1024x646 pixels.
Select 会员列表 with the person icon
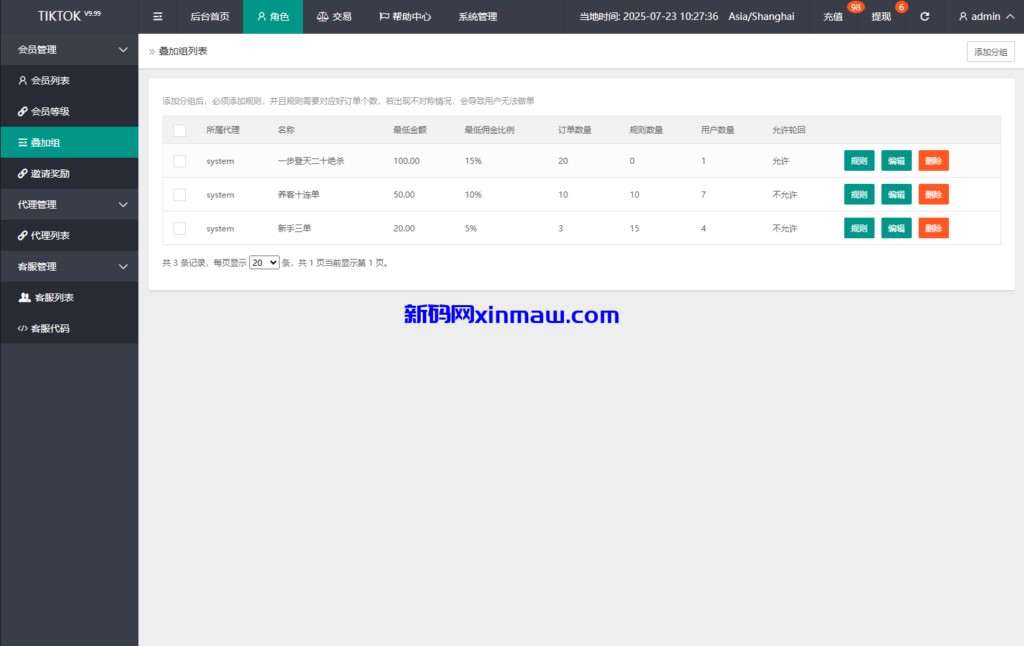69,80
